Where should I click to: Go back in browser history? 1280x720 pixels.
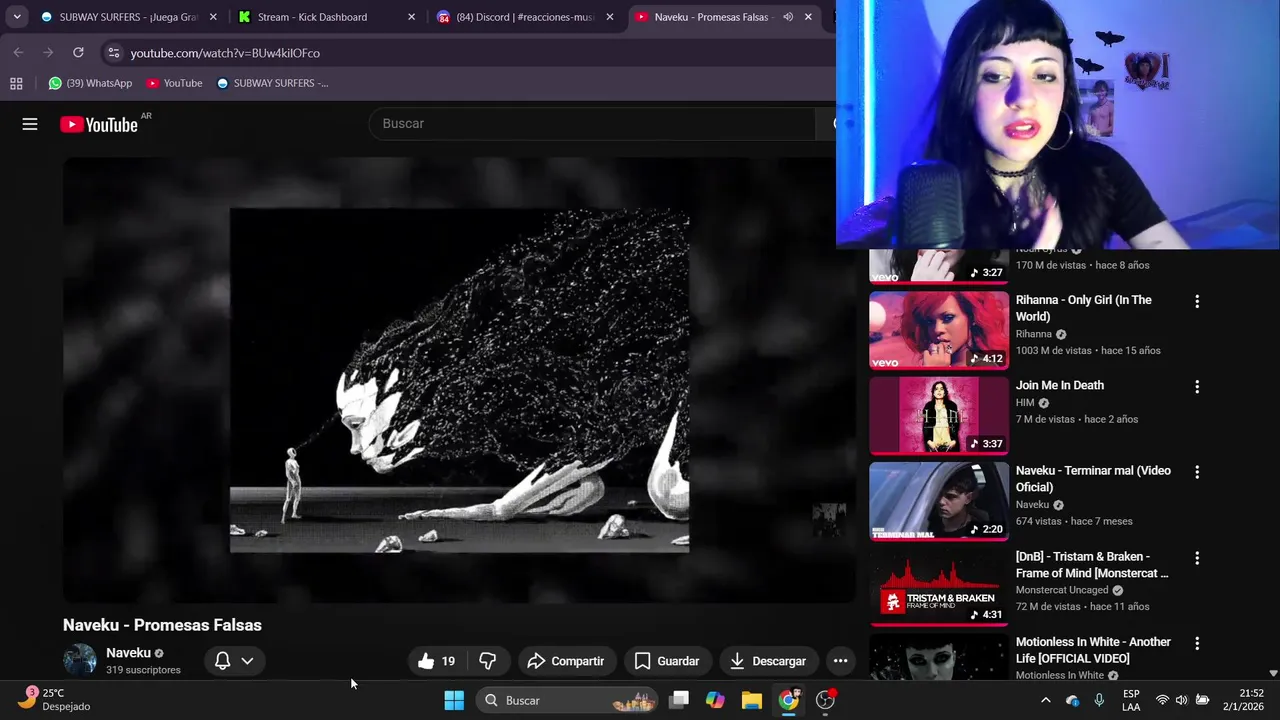(19, 52)
